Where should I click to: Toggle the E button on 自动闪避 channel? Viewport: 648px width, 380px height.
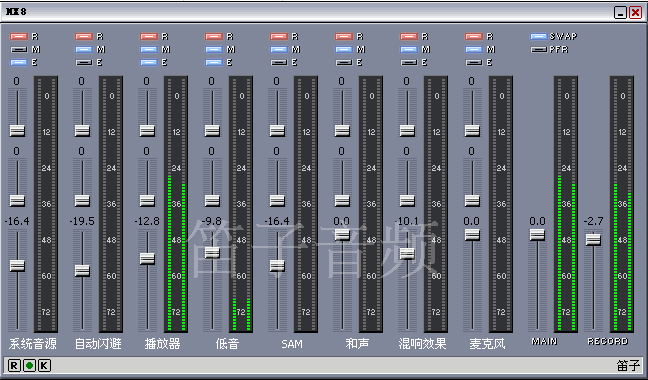click(83, 62)
